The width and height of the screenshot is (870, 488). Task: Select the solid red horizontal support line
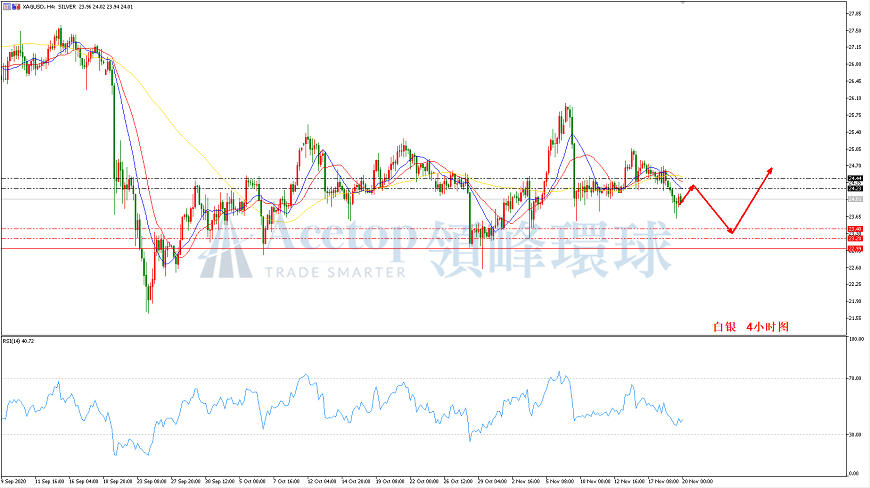pos(424,248)
